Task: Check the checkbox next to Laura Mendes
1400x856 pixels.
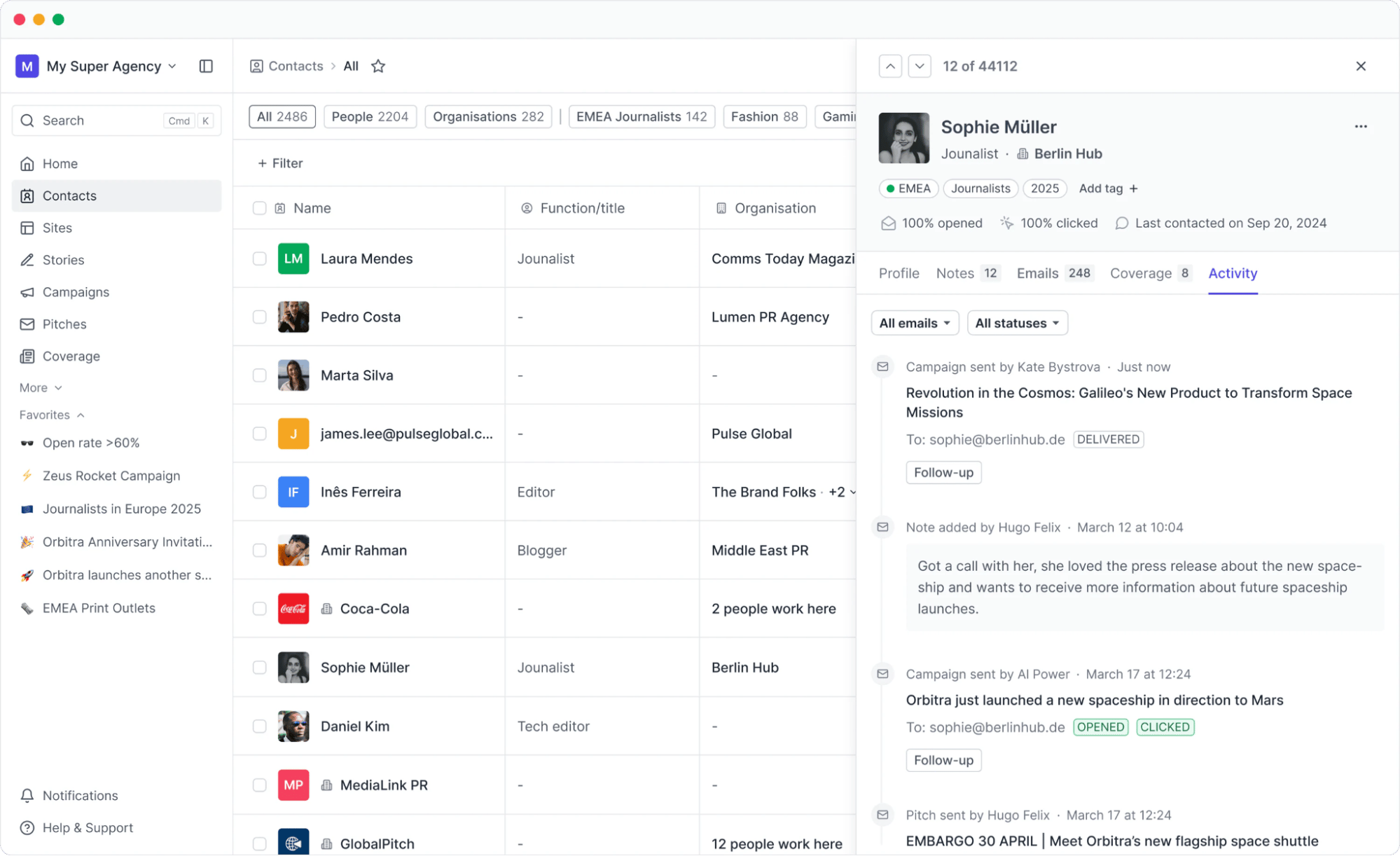Action: (259, 258)
